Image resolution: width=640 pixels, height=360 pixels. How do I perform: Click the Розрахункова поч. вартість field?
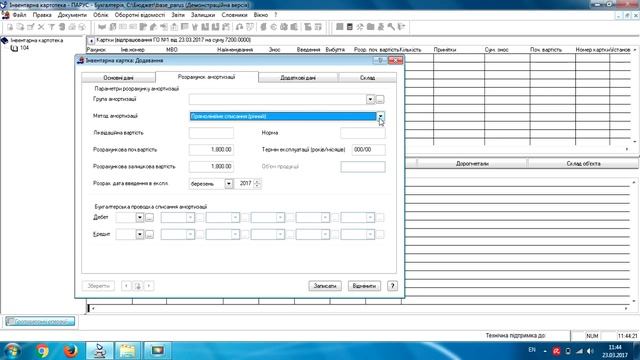[211, 150]
